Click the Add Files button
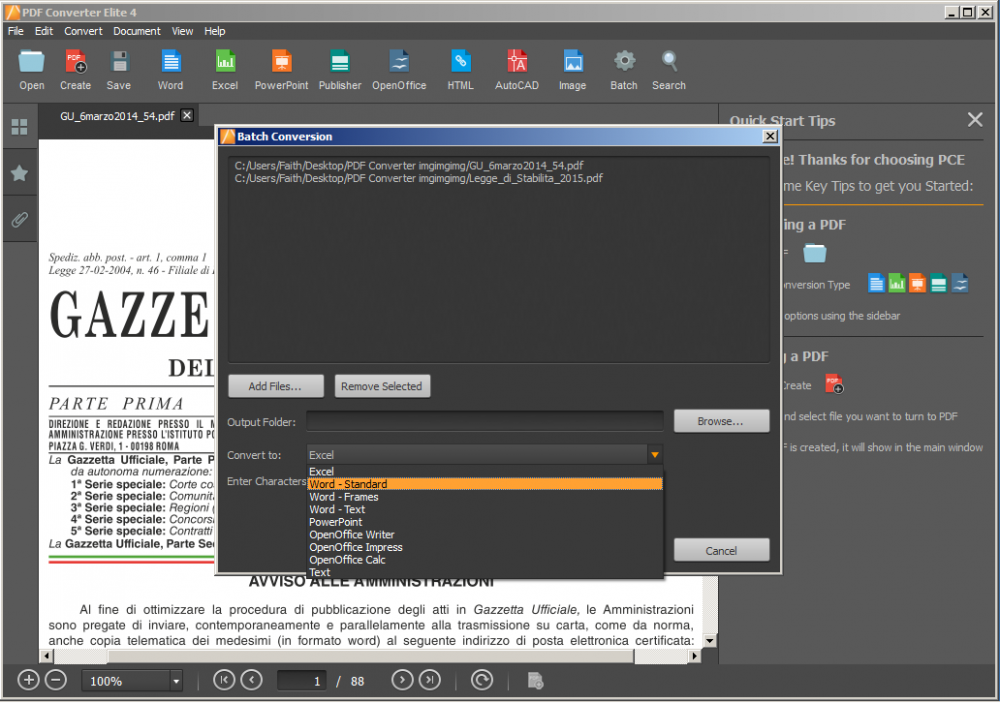This screenshot has height=703, width=1000. 273,386
